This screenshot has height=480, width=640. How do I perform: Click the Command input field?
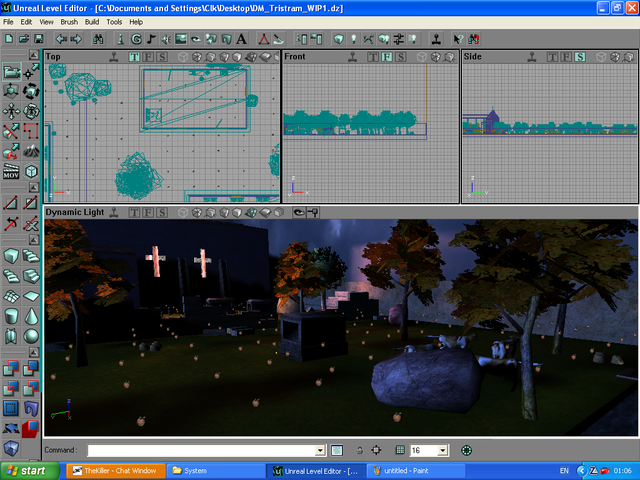[200, 451]
